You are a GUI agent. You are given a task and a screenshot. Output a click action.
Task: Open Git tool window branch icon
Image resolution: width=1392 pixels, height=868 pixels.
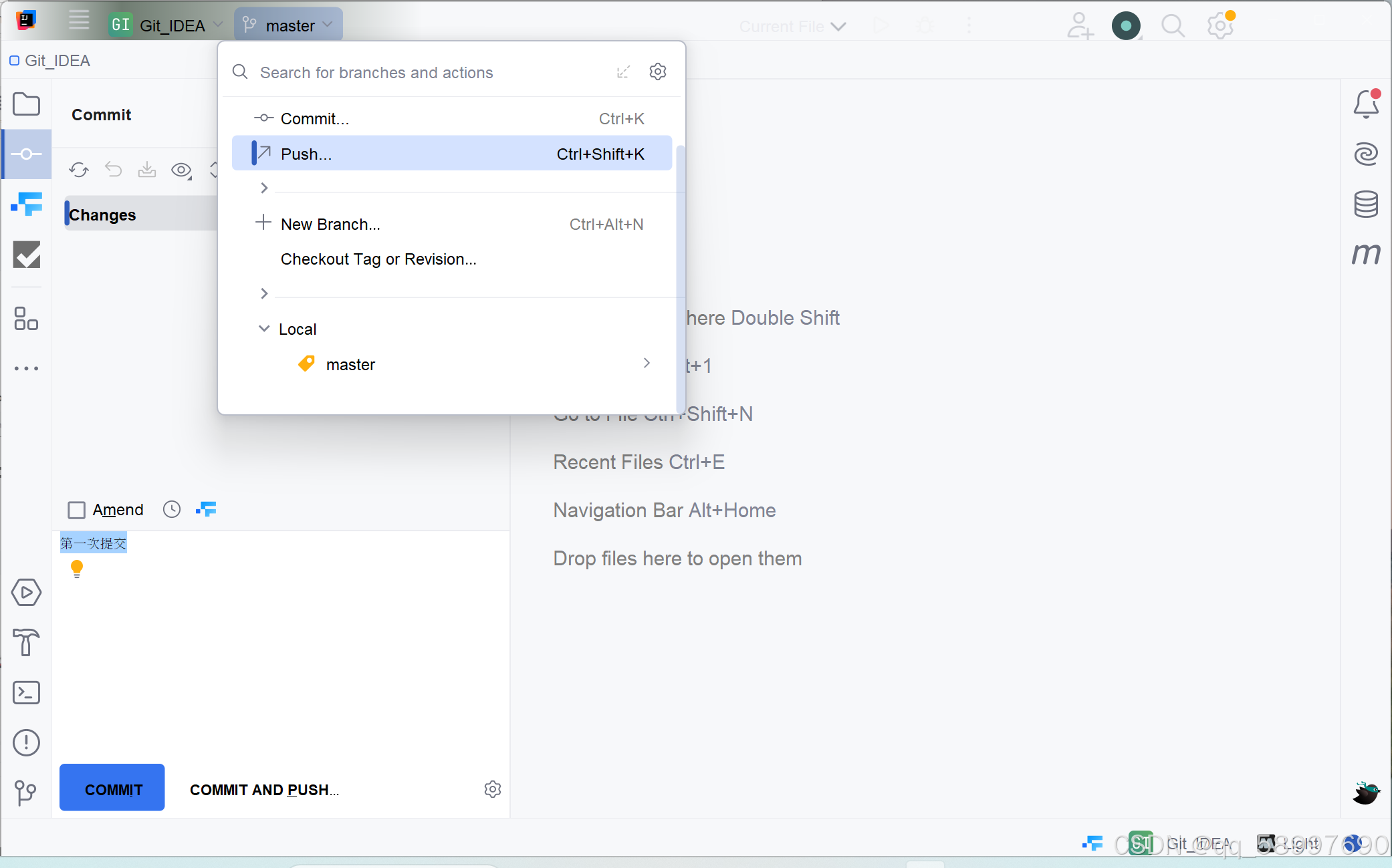pyautogui.click(x=25, y=792)
